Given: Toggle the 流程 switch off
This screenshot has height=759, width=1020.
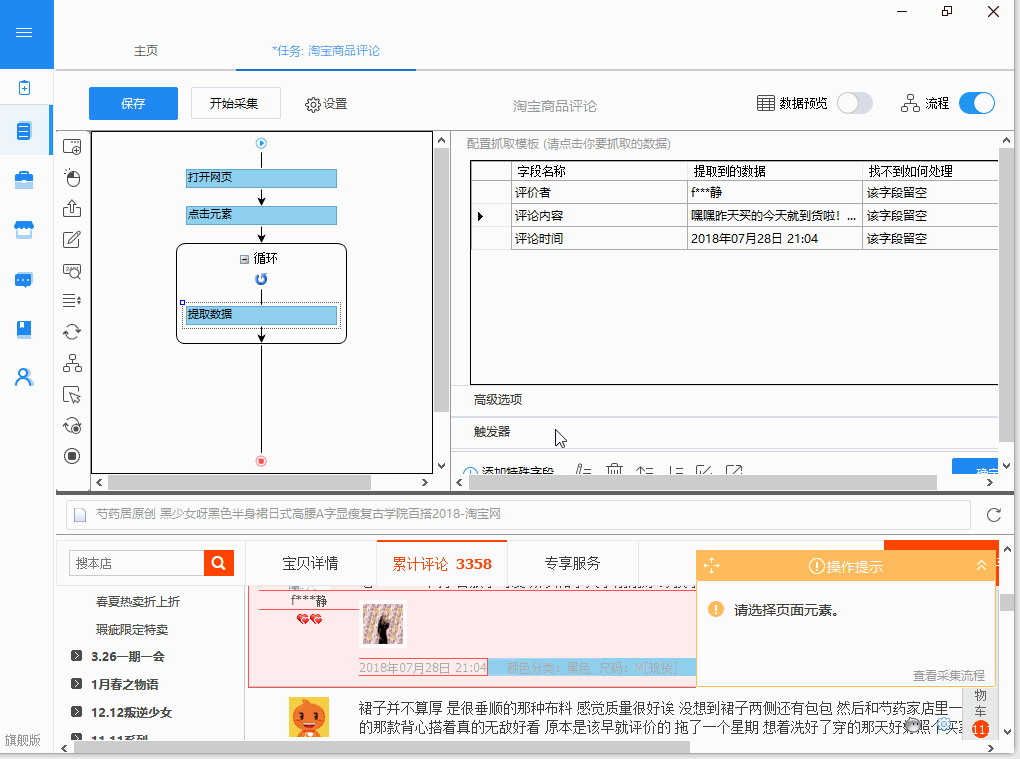Looking at the screenshot, I should pyautogui.click(x=976, y=103).
